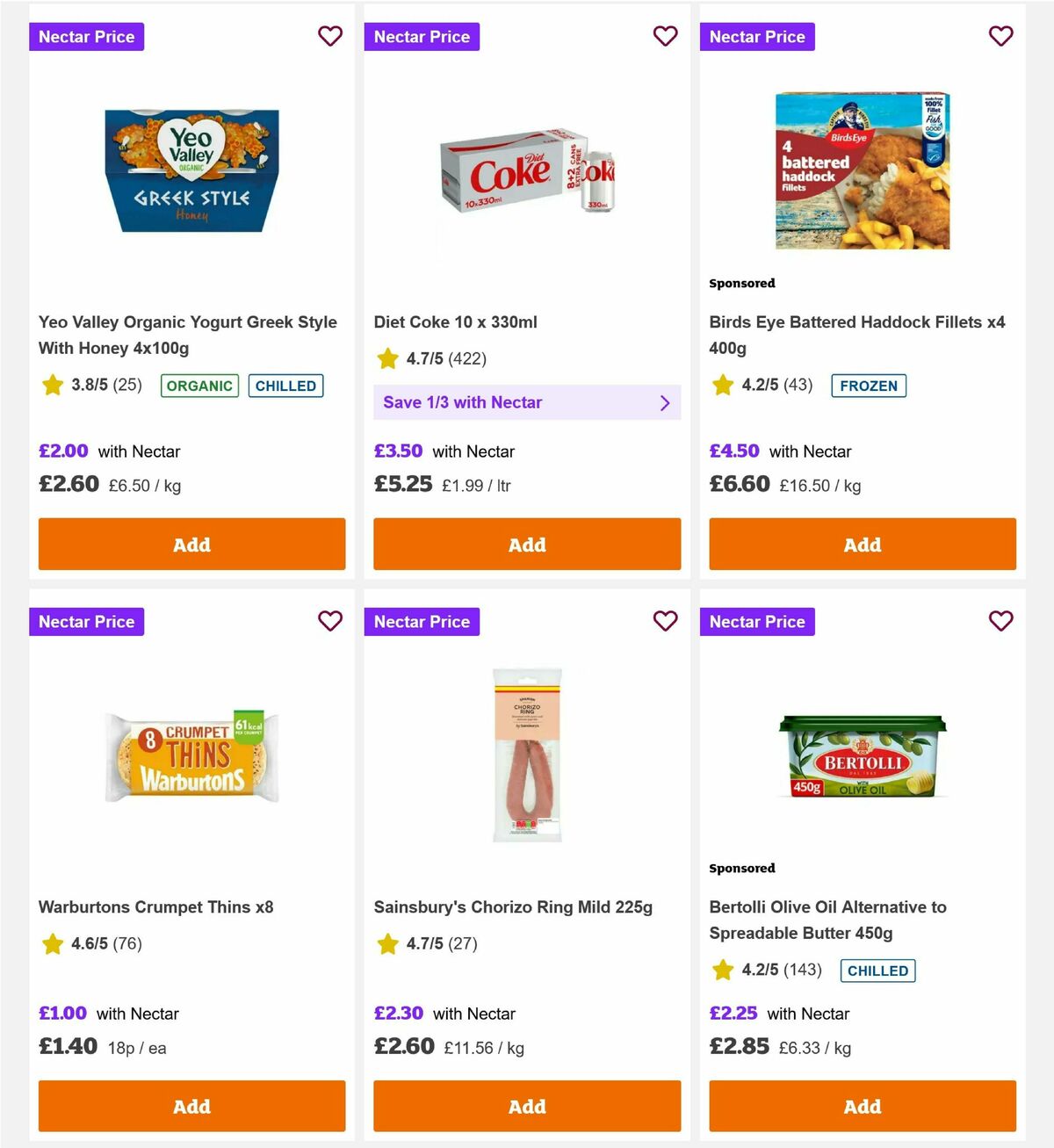This screenshot has width=1054, height=1148.
Task: Click the star beside Warburtons 4.6/5 rating
Action: tap(51, 944)
